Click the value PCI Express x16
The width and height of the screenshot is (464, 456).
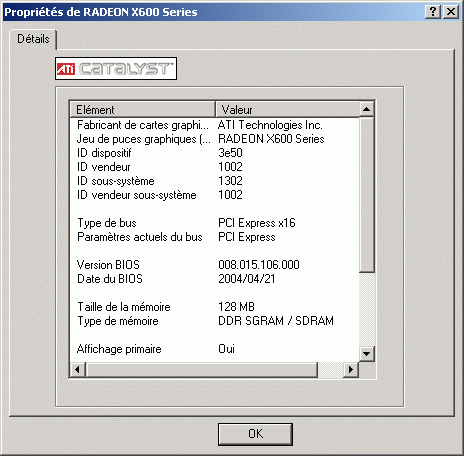[x=257, y=223]
